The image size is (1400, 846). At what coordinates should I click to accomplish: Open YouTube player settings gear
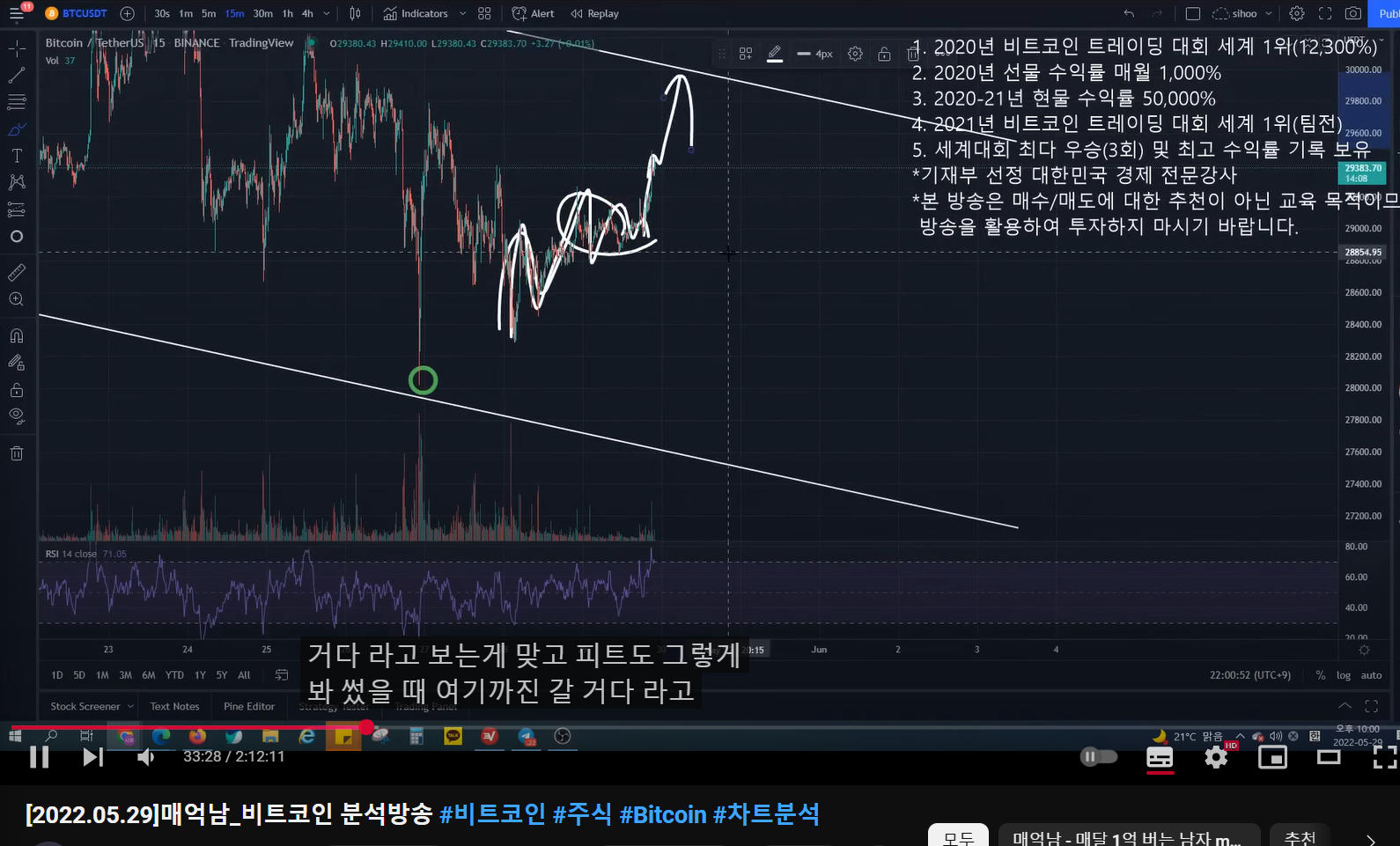point(1216,757)
